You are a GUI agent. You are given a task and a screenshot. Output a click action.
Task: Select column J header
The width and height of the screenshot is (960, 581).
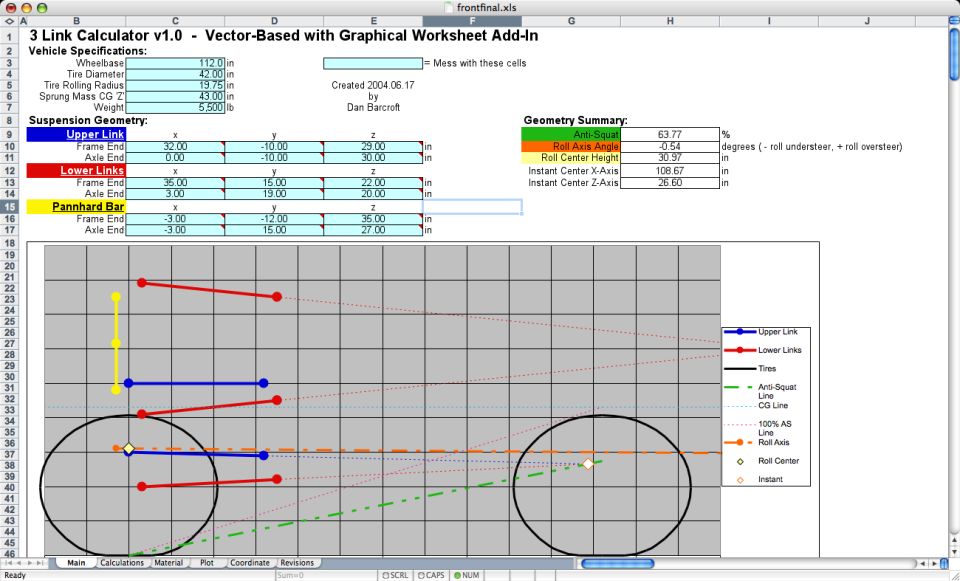pyautogui.click(x=868, y=21)
